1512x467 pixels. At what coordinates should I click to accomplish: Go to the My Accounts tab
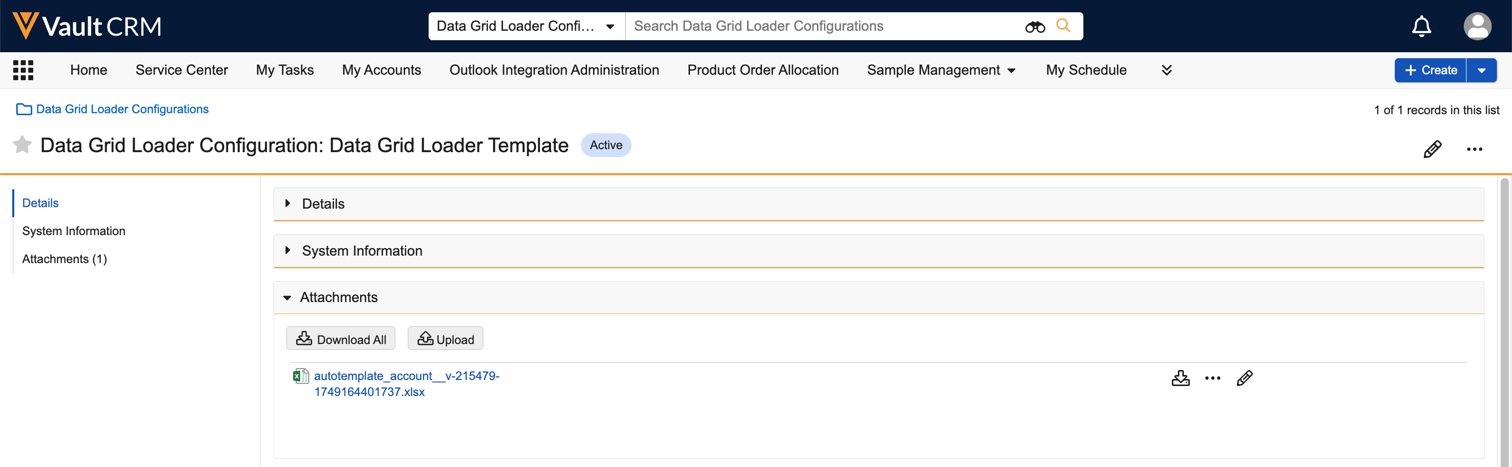381,70
